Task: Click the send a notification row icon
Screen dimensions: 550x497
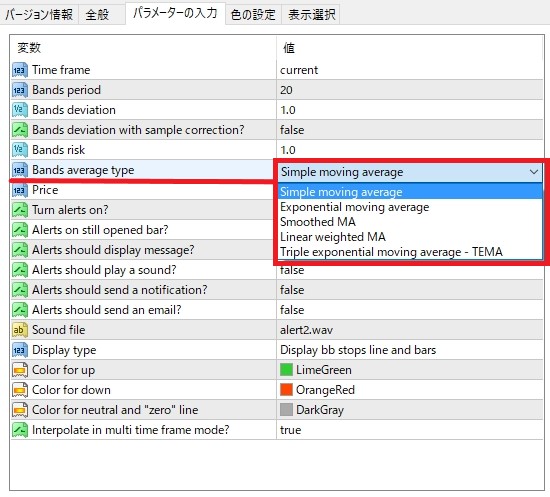Action: (x=20, y=290)
